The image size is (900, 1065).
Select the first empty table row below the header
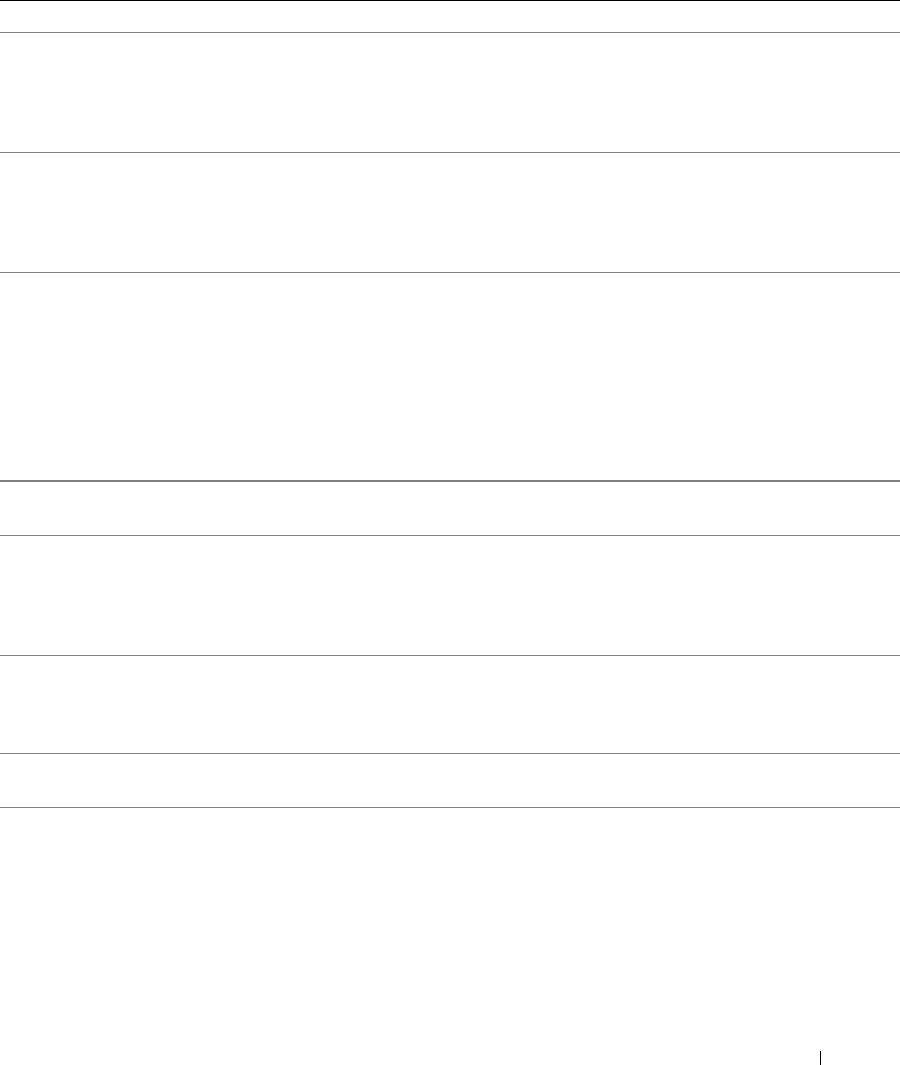tap(450, 92)
